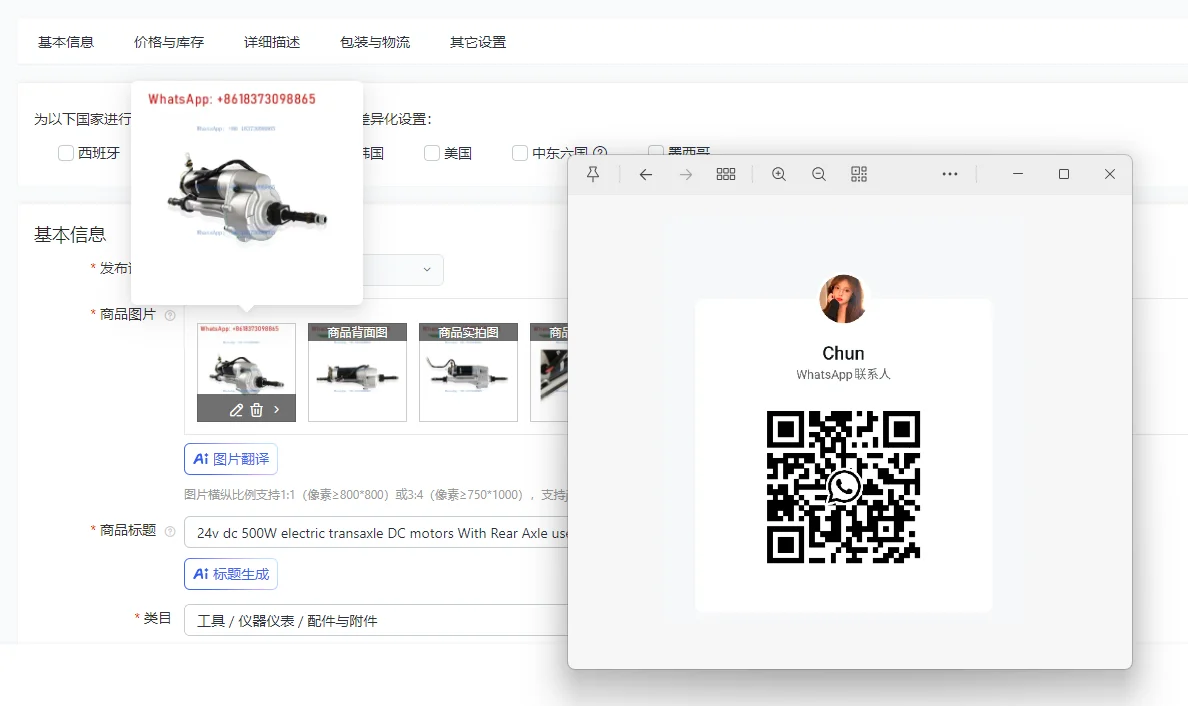
Task: Check the 西班牙 country checkbox
Action: (x=66, y=153)
